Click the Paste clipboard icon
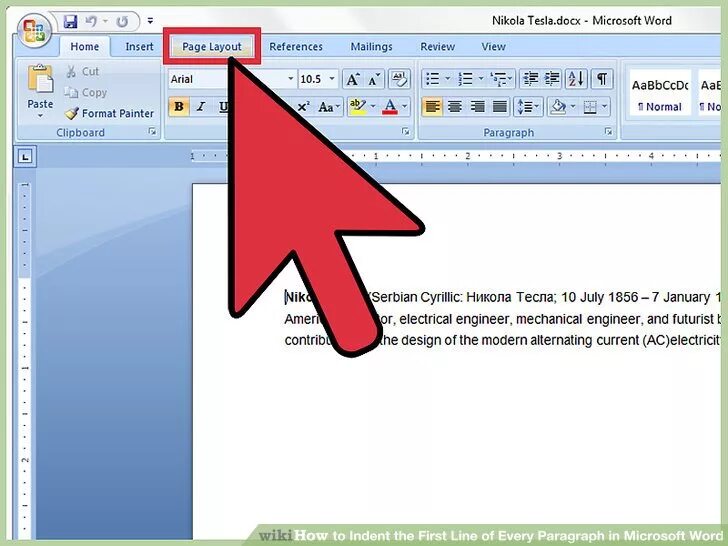This screenshot has width=728, height=546. [x=40, y=79]
